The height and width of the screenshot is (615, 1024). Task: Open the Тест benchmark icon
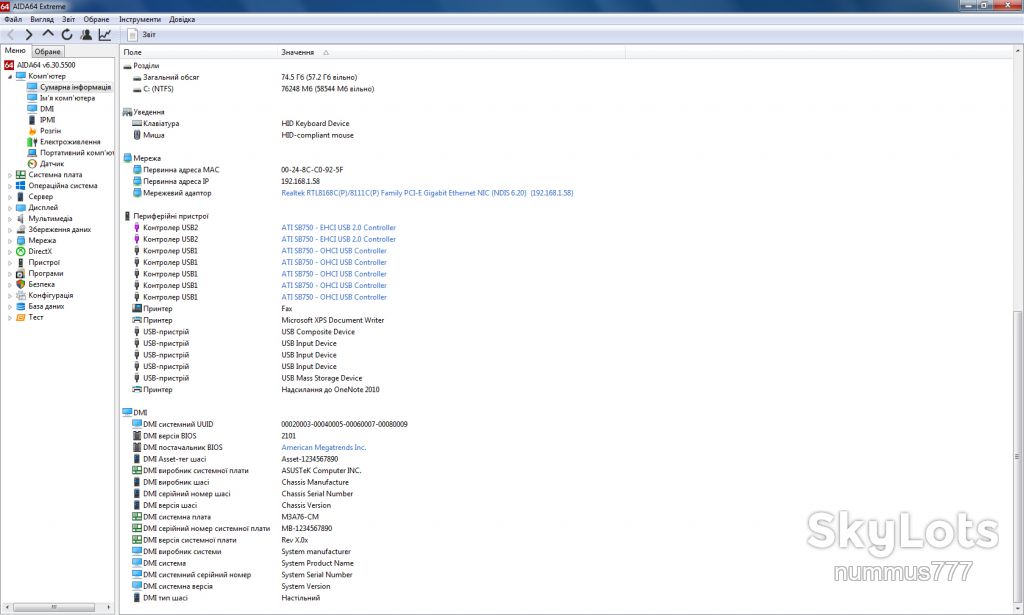click(x=20, y=317)
